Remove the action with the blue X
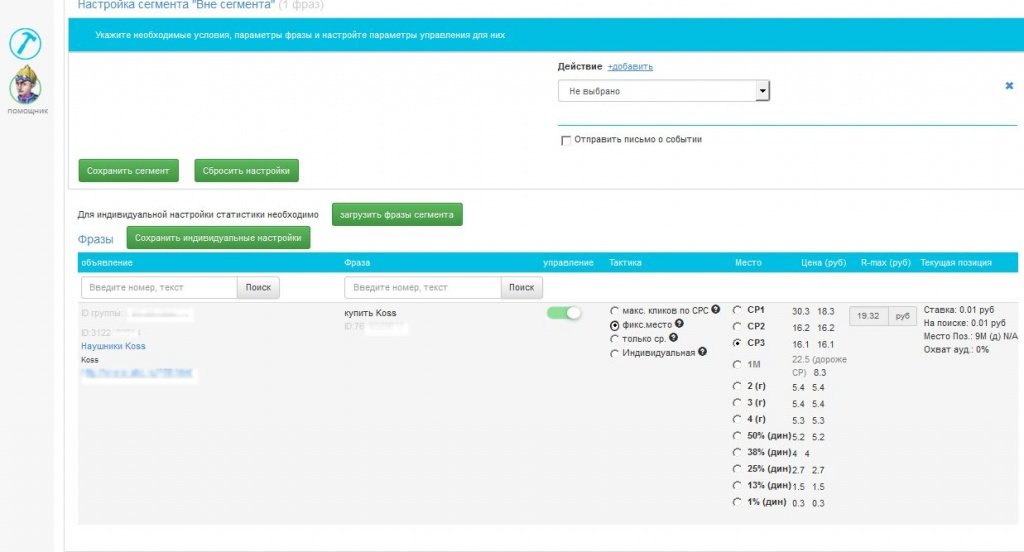The width and height of the screenshot is (1024, 552). tap(1009, 86)
